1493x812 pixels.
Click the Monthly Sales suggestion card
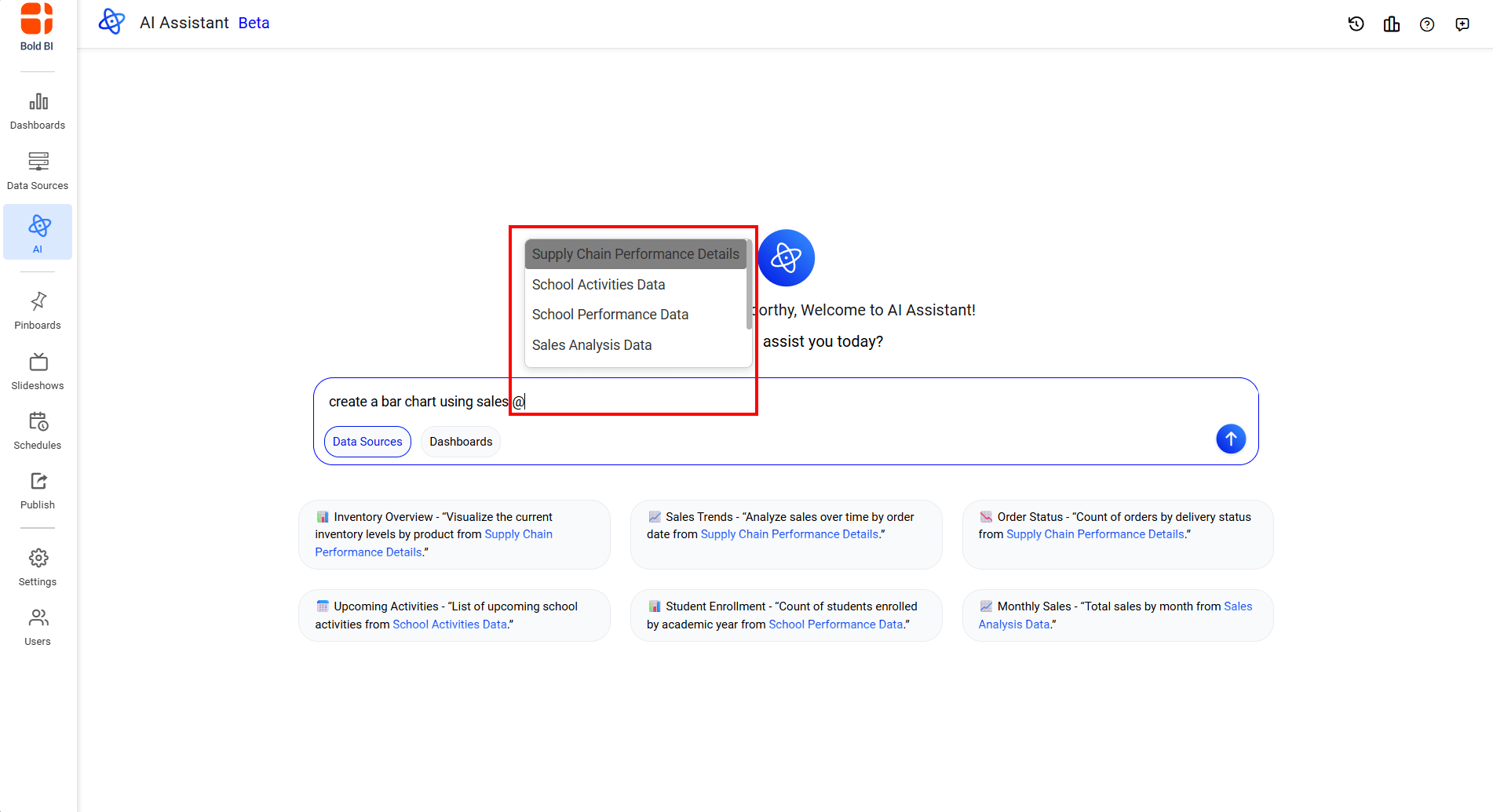point(1117,615)
